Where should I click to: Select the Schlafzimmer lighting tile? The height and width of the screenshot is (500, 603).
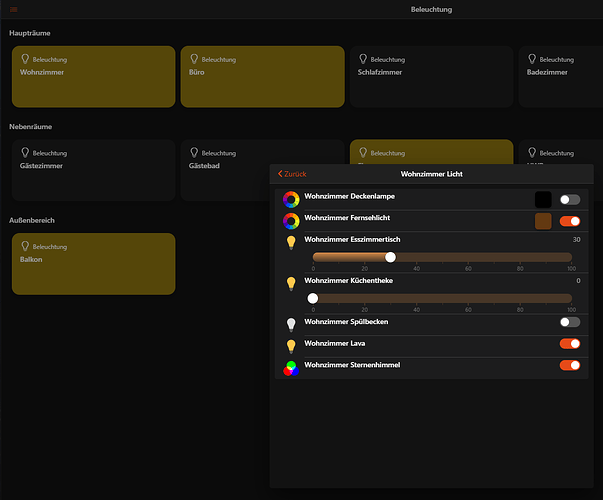click(430, 76)
